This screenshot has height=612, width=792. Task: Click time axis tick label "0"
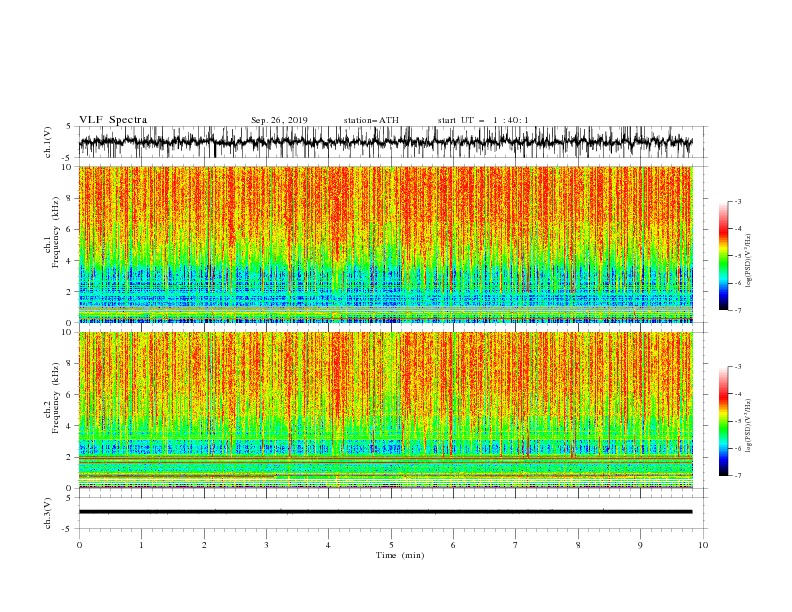[x=79, y=545]
